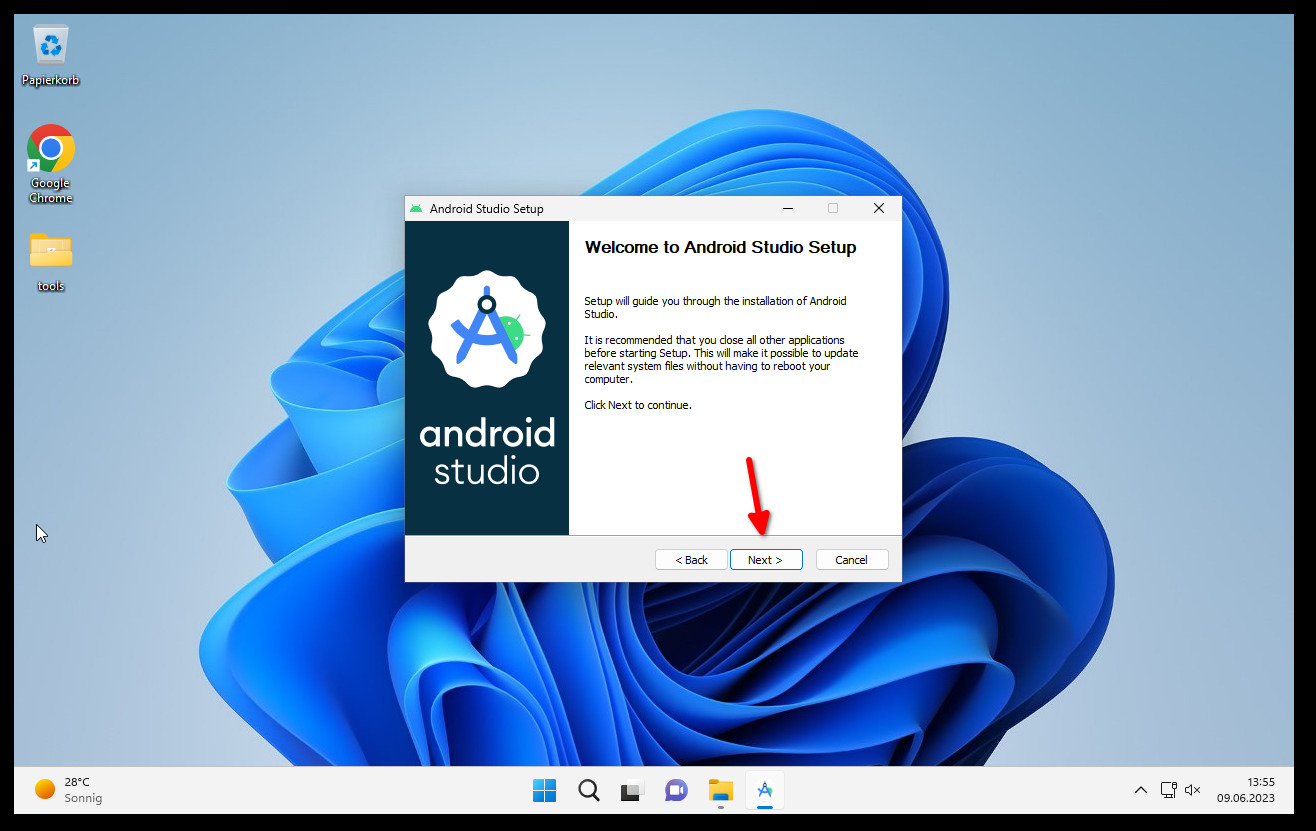
Task: Close the Android Studio Setup window
Action: pos(879,208)
